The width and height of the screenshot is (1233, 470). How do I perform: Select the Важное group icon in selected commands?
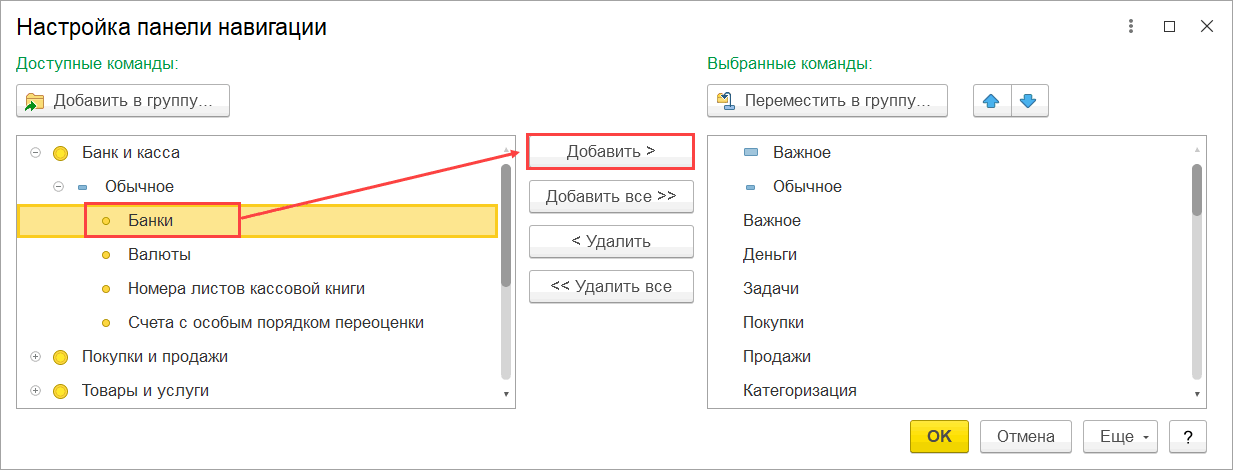pyautogui.click(x=751, y=153)
